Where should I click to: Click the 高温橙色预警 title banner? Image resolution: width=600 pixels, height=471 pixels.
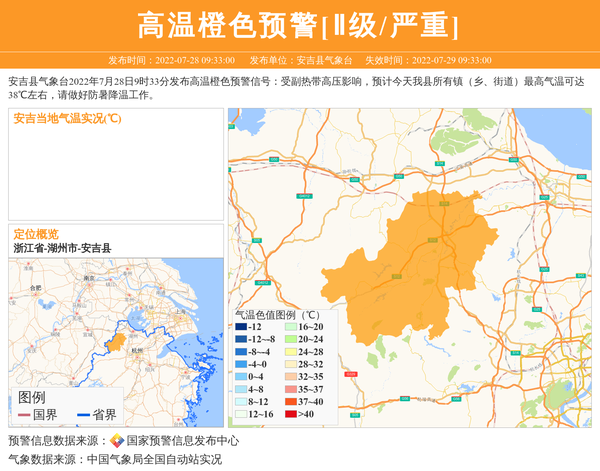tap(299, 25)
